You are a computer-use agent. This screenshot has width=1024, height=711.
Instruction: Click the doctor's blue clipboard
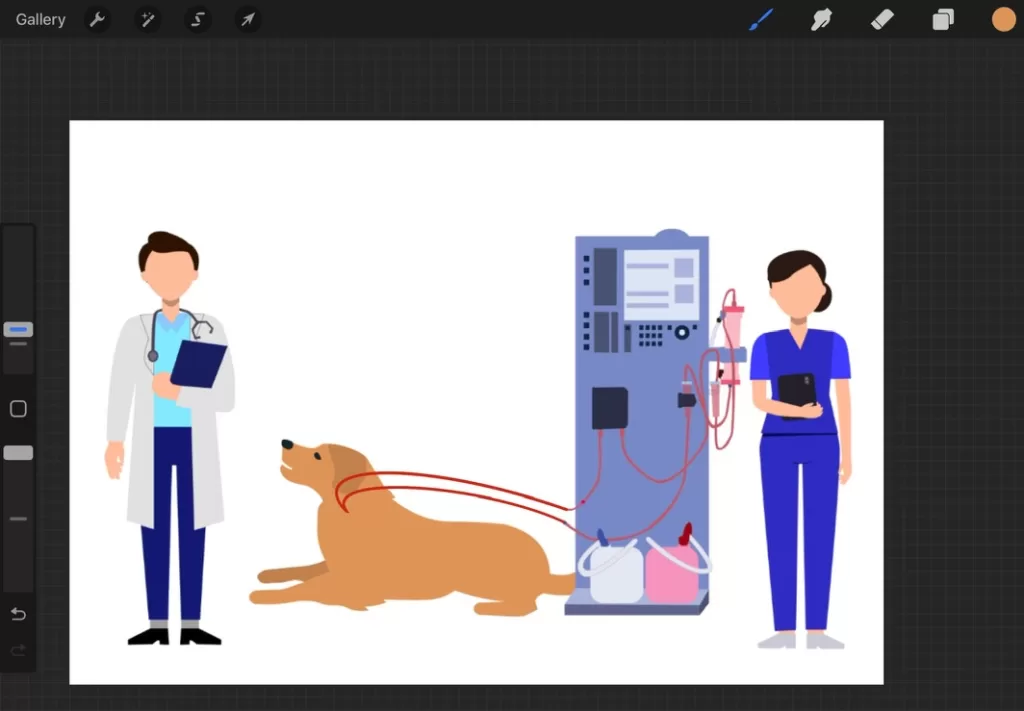click(198, 364)
